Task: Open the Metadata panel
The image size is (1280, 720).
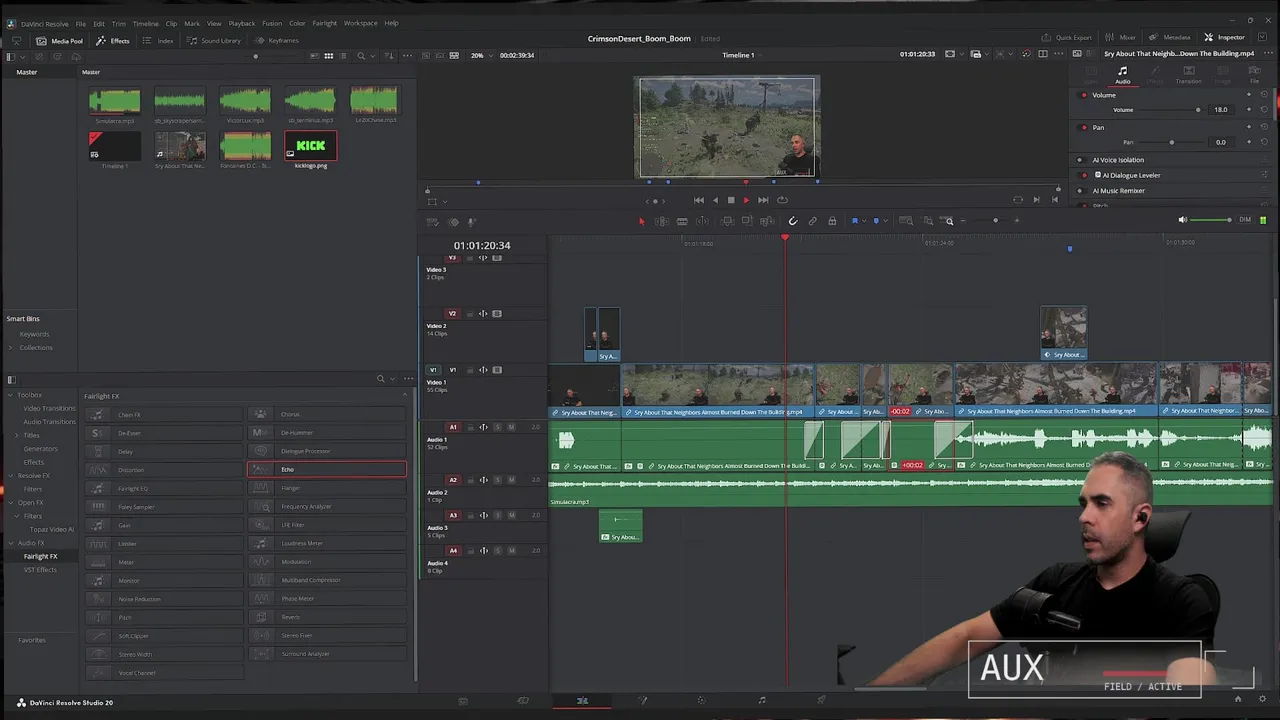Action: pyautogui.click(x=1169, y=38)
